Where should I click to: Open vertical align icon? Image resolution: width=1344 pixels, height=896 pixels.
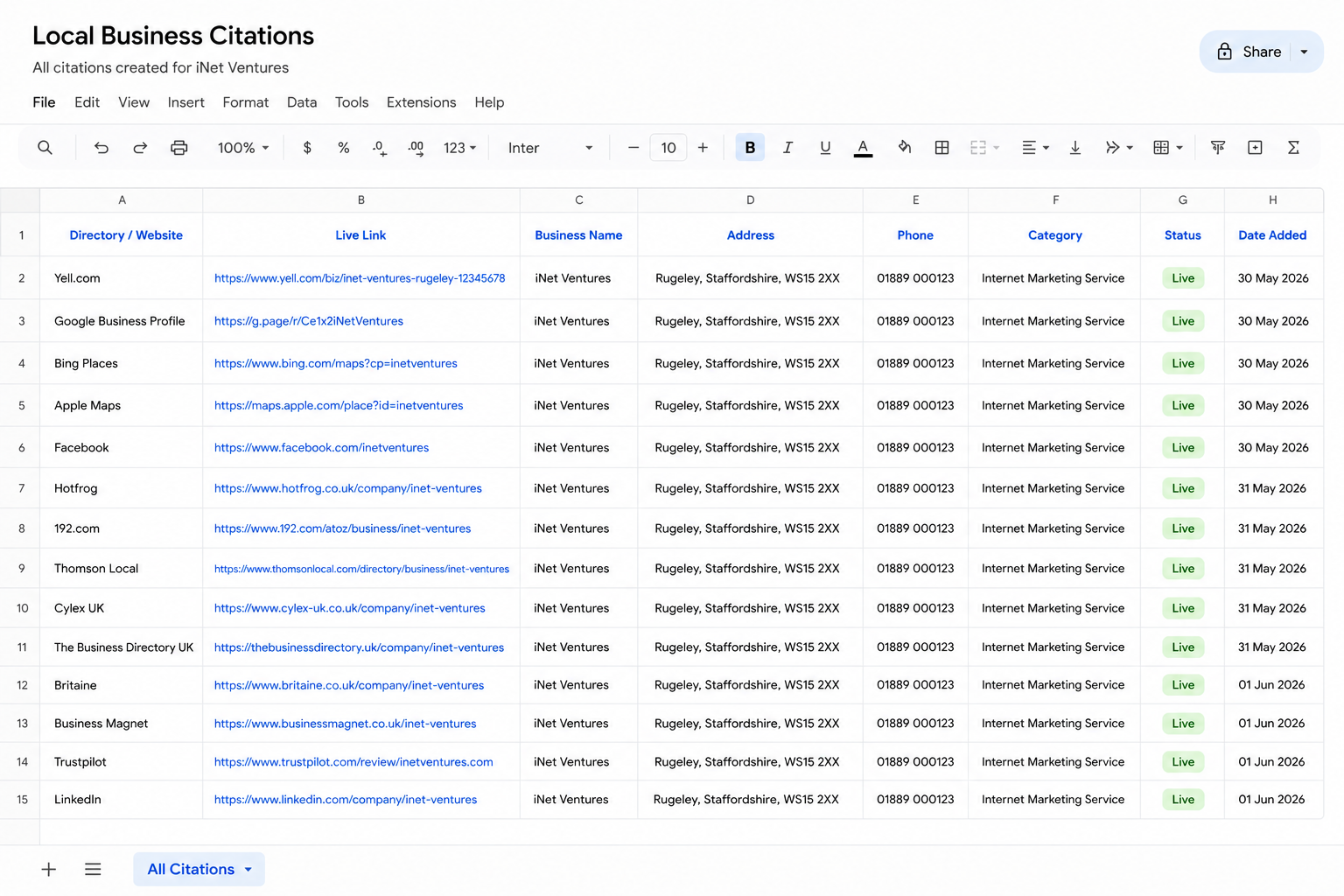[1075, 148]
